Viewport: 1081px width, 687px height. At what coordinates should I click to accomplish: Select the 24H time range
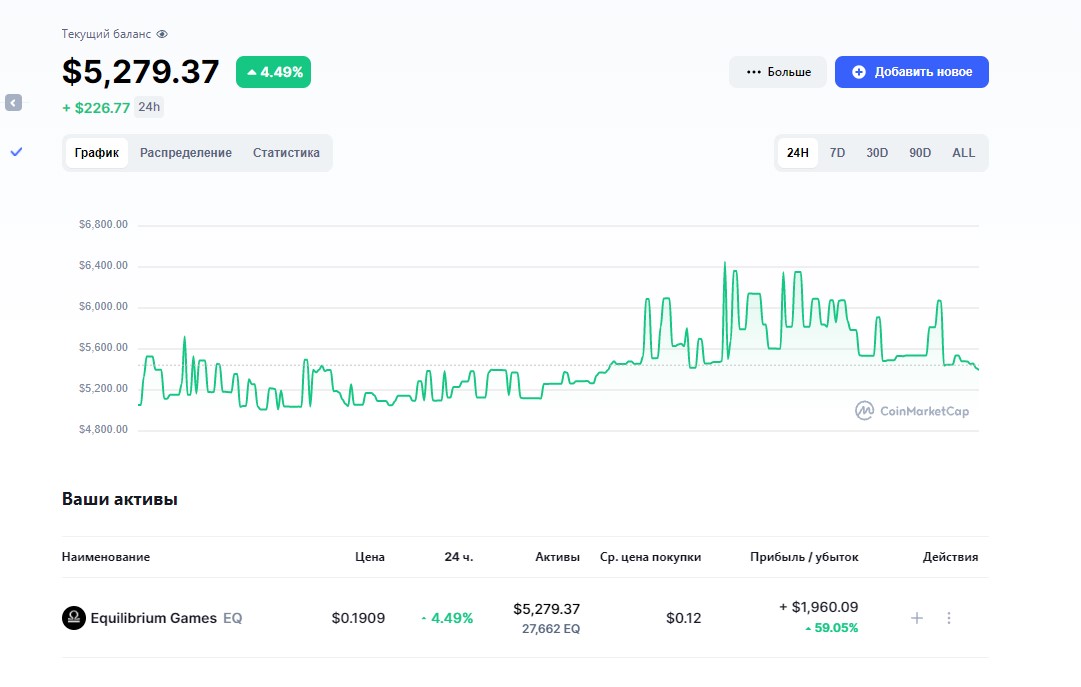(x=798, y=152)
